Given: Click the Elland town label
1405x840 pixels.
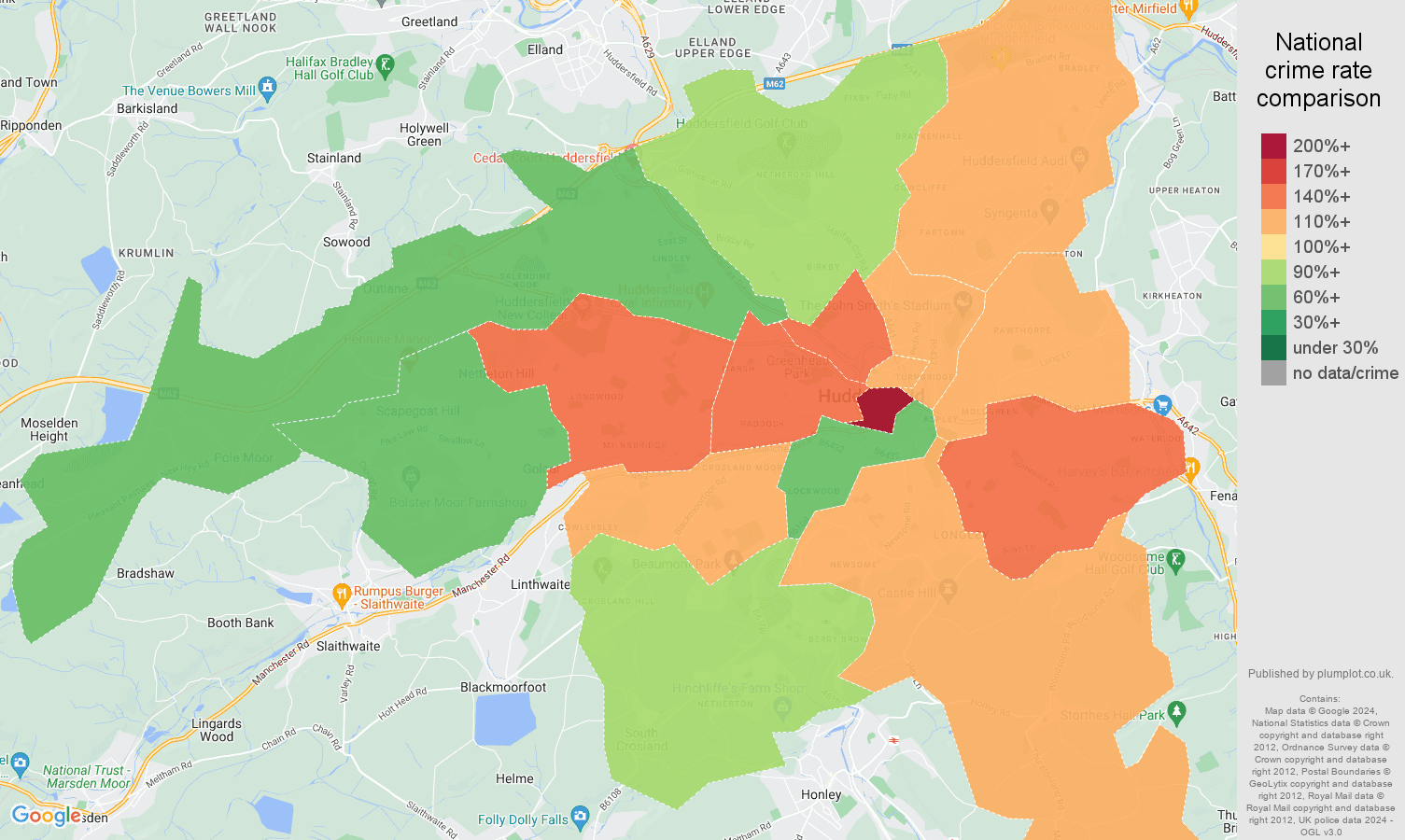Looking at the screenshot, I should tap(545, 49).
